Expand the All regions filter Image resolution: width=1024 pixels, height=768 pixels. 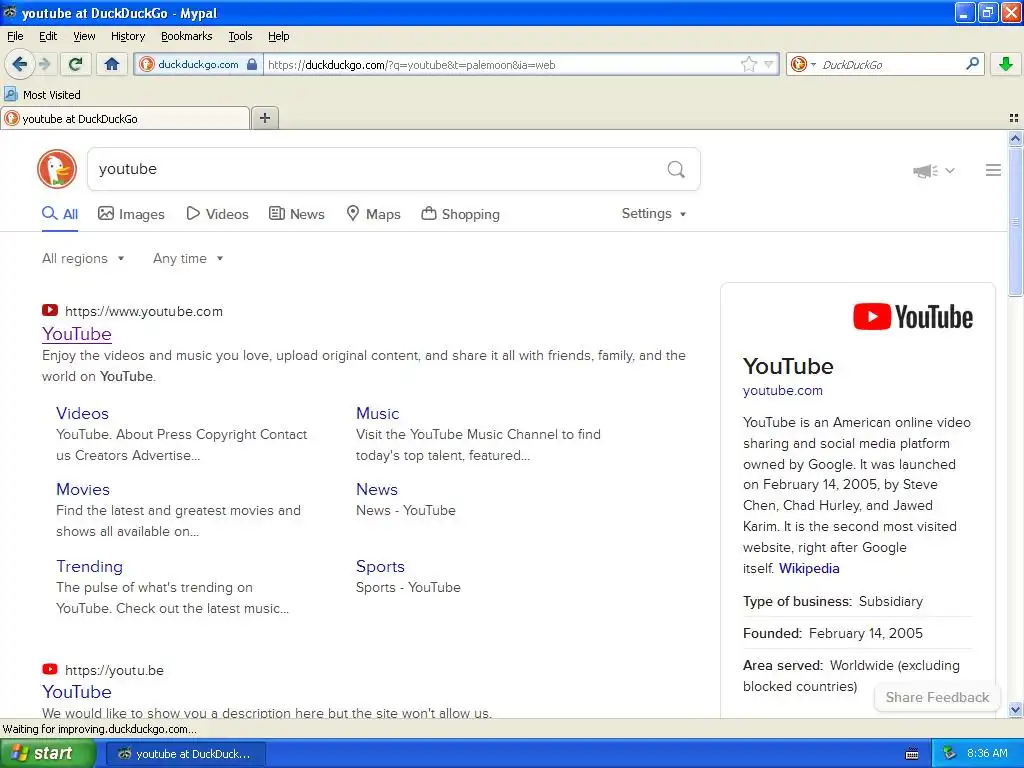pos(83,259)
